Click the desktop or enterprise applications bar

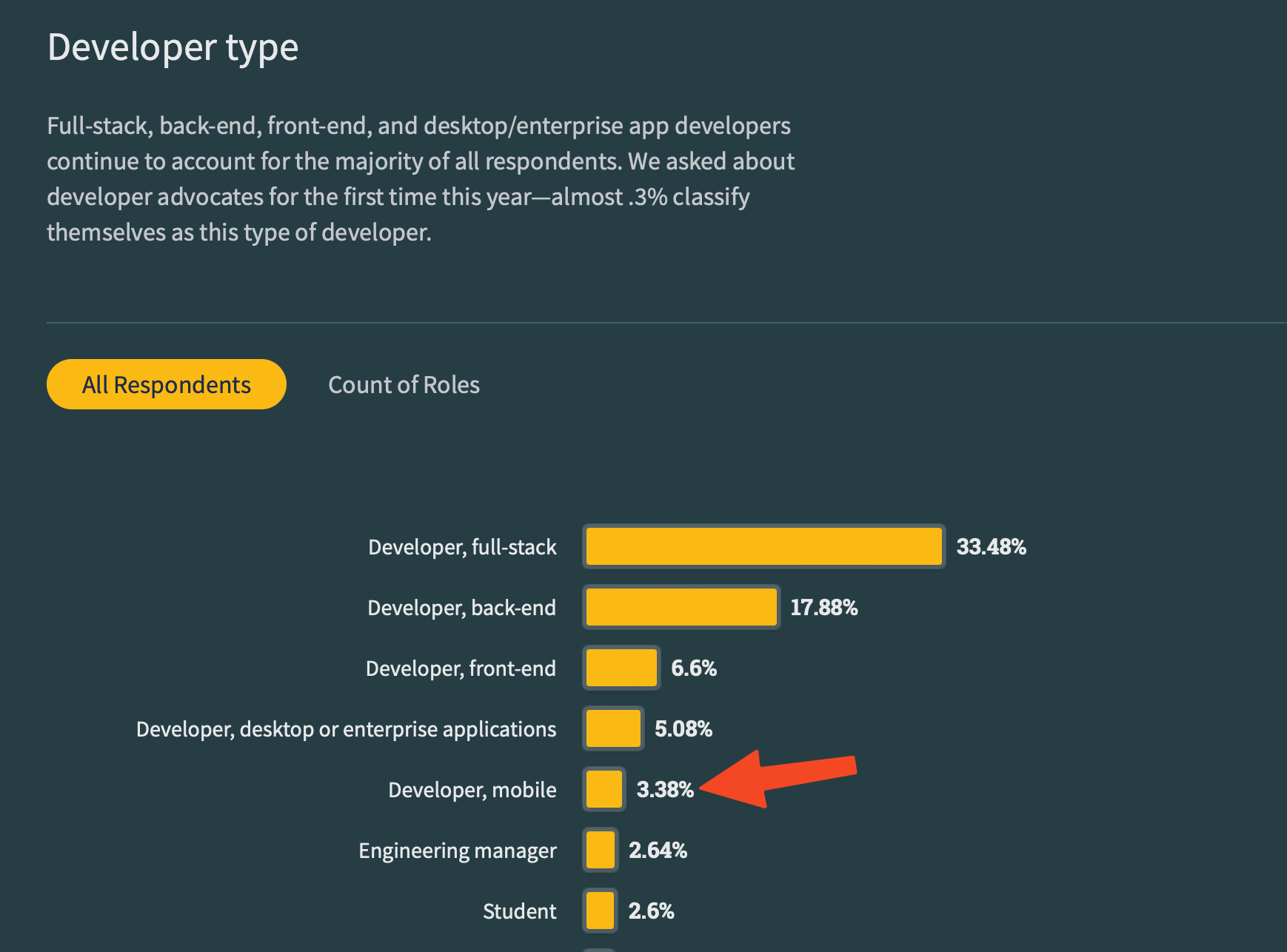point(612,728)
